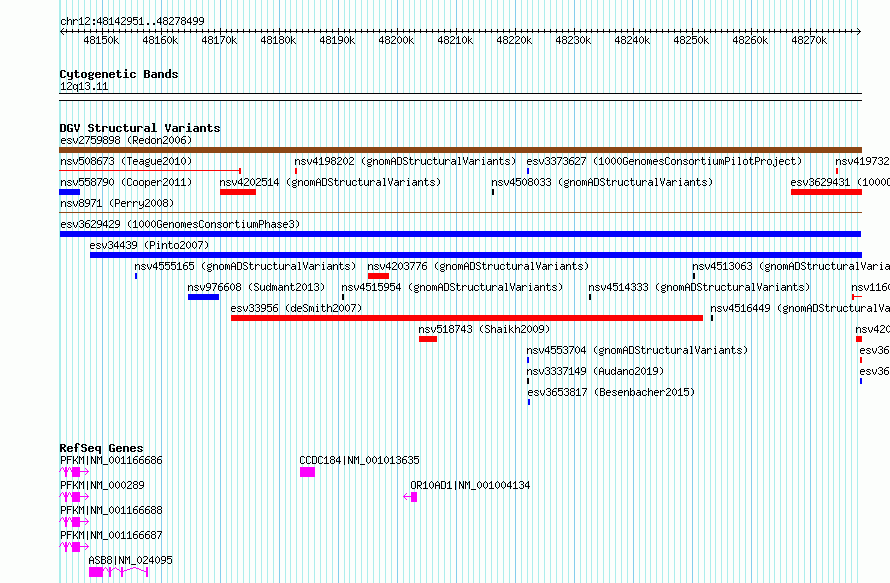
Task: Select the PFKM NM_000289 gene glyph
Action: tap(74, 497)
